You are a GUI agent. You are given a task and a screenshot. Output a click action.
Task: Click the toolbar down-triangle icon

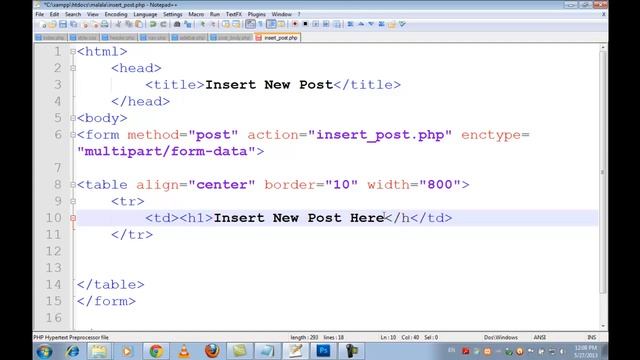[x=371, y=24]
